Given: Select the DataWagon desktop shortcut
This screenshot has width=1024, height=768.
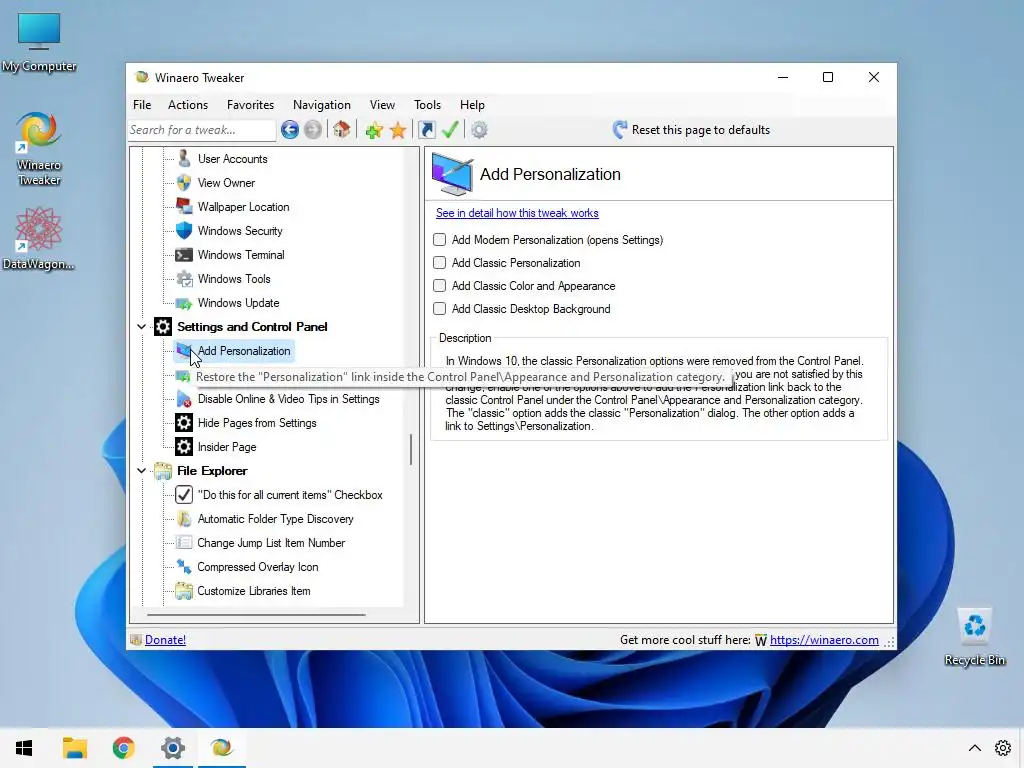Looking at the screenshot, I should 38,239.
